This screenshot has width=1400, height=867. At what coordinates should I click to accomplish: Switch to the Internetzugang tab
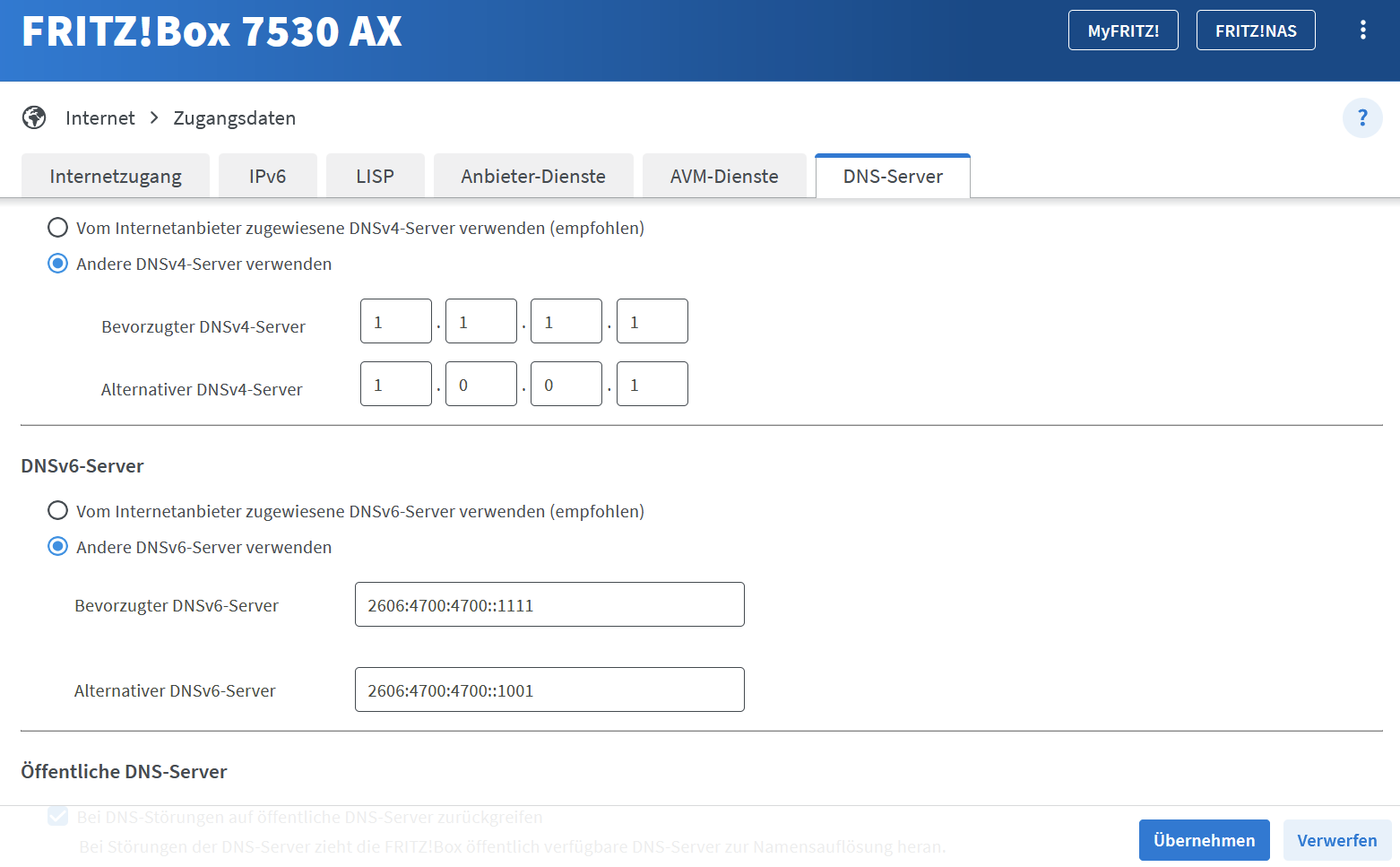(x=116, y=176)
